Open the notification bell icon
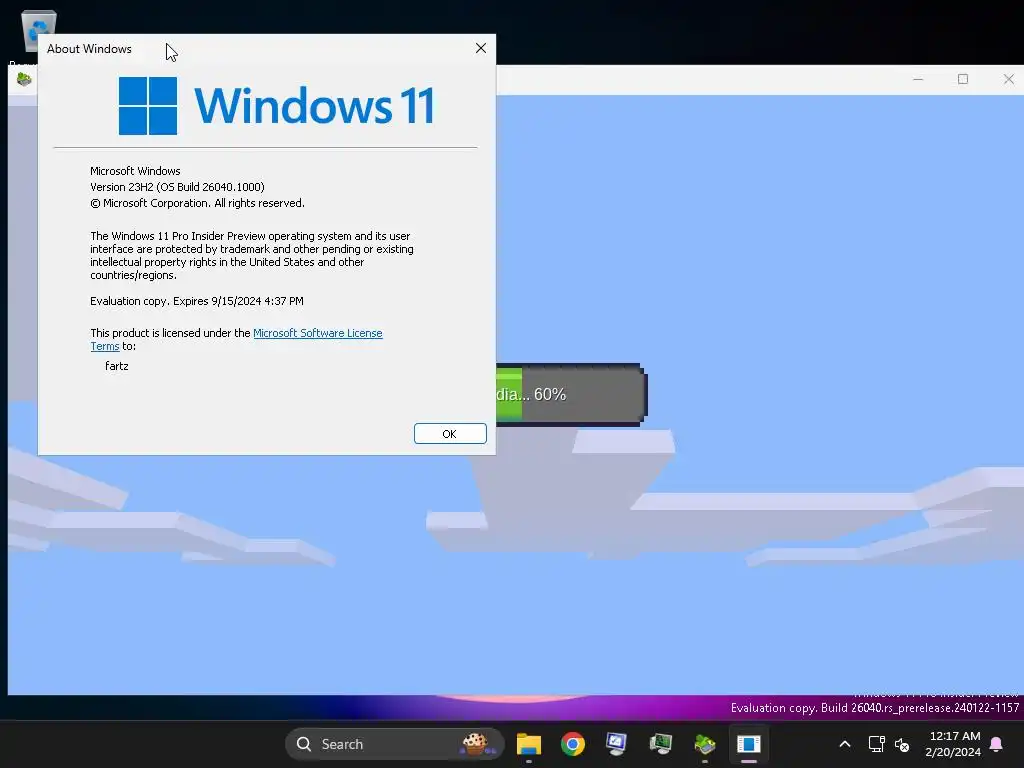The width and height of the screenshot is (1024, 768). (997, 744)
